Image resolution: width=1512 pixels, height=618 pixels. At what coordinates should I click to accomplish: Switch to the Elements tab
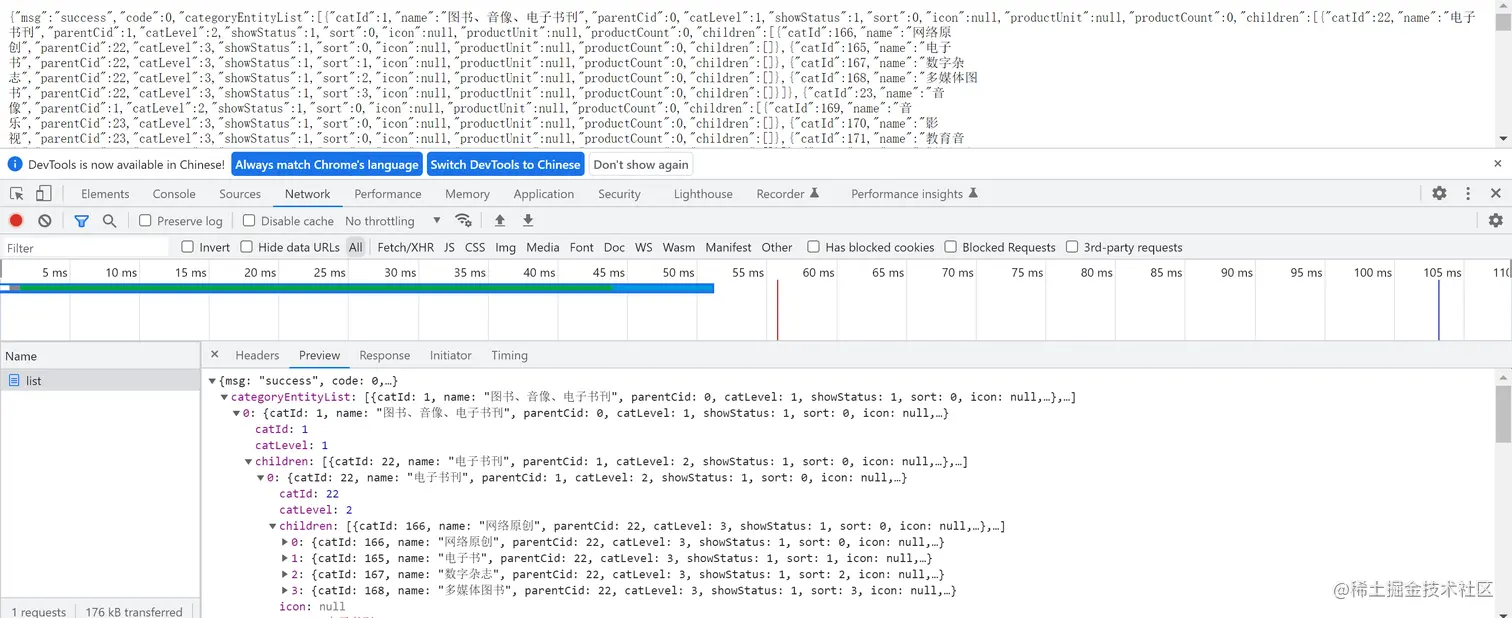click(x=105, y=194)
